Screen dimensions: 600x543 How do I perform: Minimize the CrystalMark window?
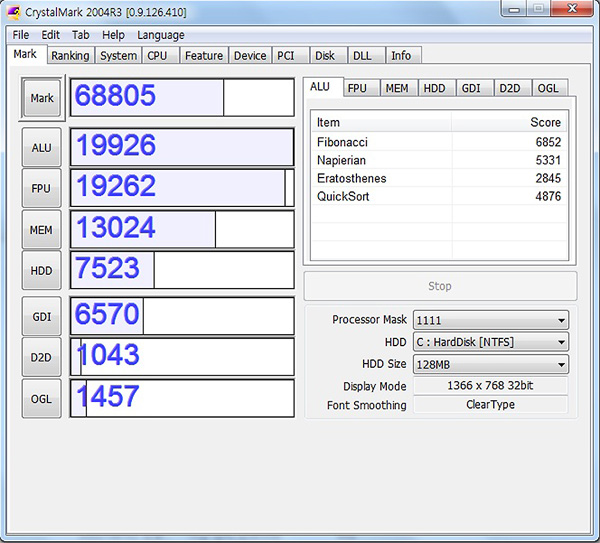point(514,9)
